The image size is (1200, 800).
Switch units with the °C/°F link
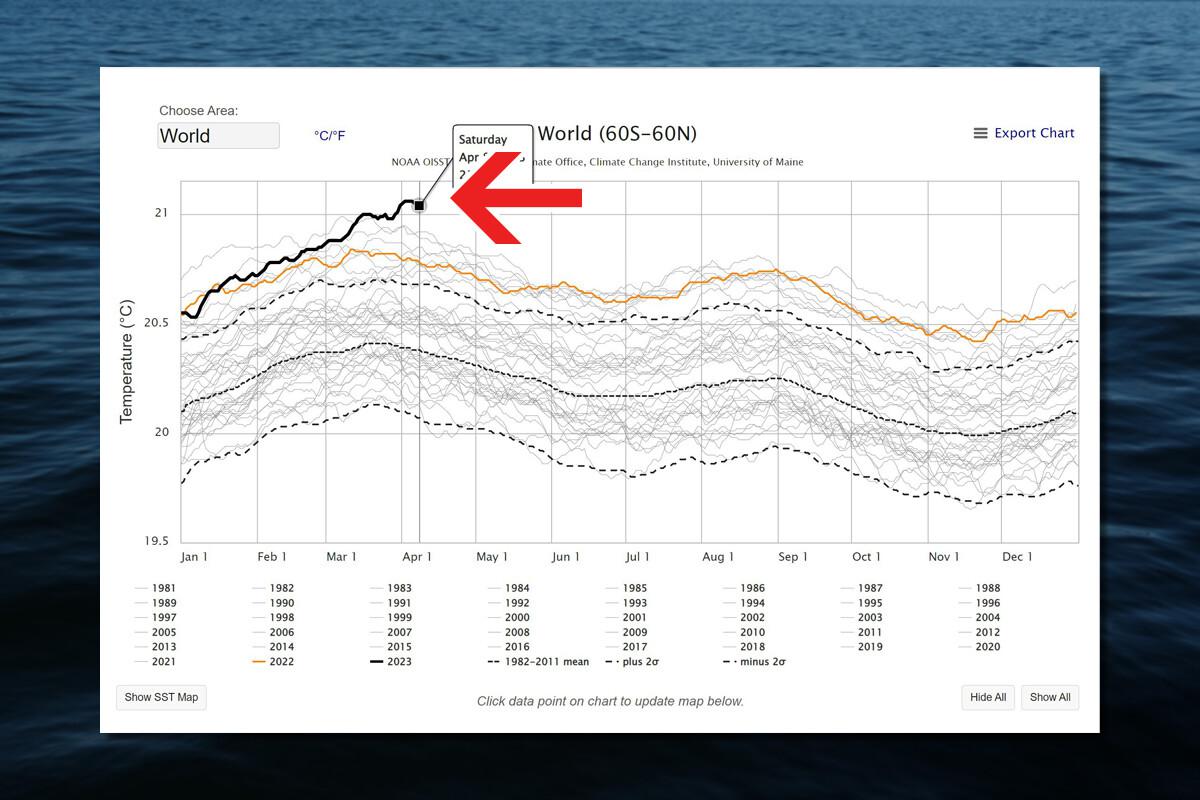[329, 136]
